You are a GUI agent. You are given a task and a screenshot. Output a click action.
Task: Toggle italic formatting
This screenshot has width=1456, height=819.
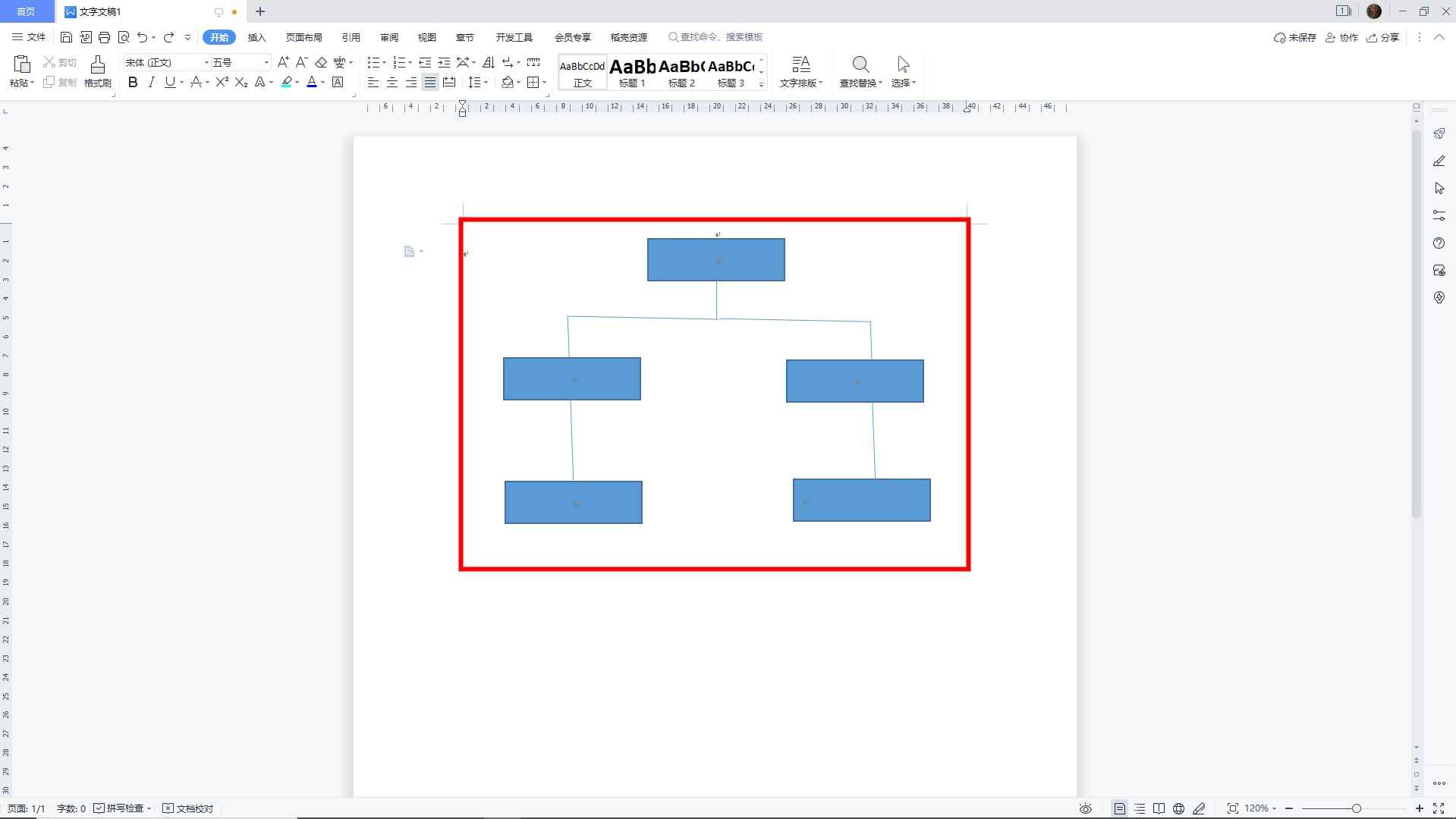click(x=151, y=82)
